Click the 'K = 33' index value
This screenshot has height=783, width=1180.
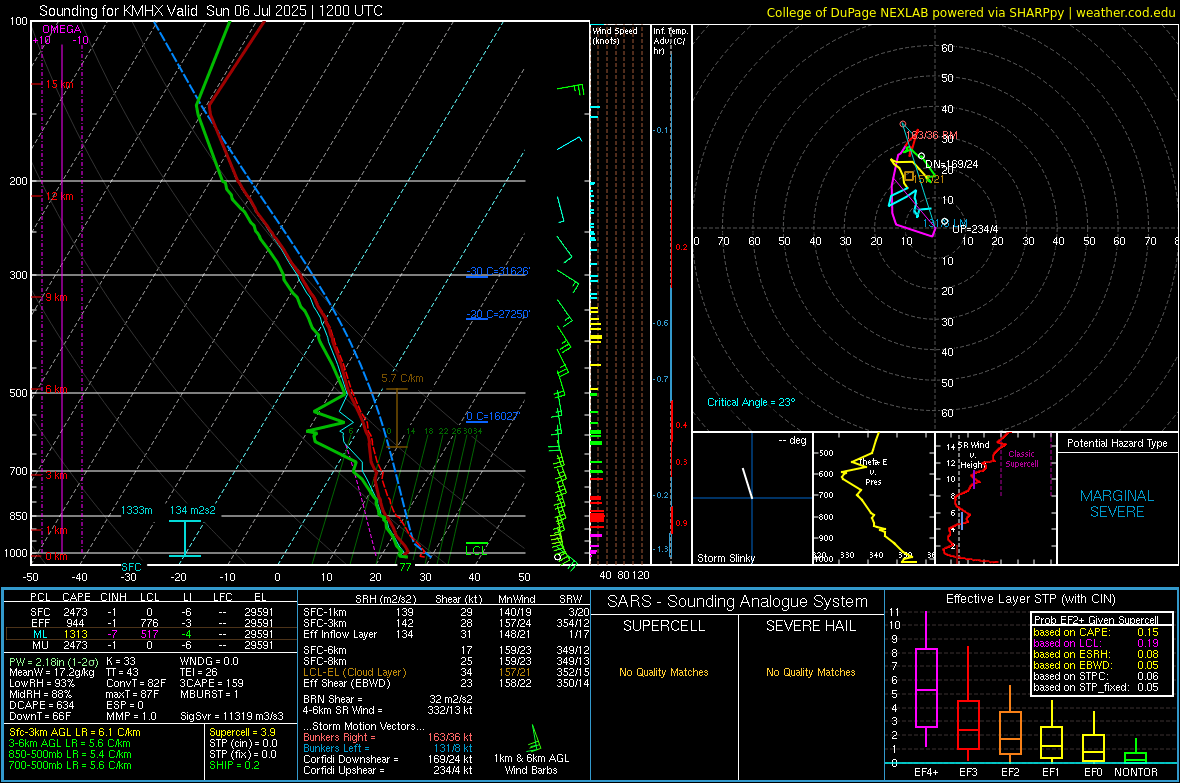click(x=120, y=661)
